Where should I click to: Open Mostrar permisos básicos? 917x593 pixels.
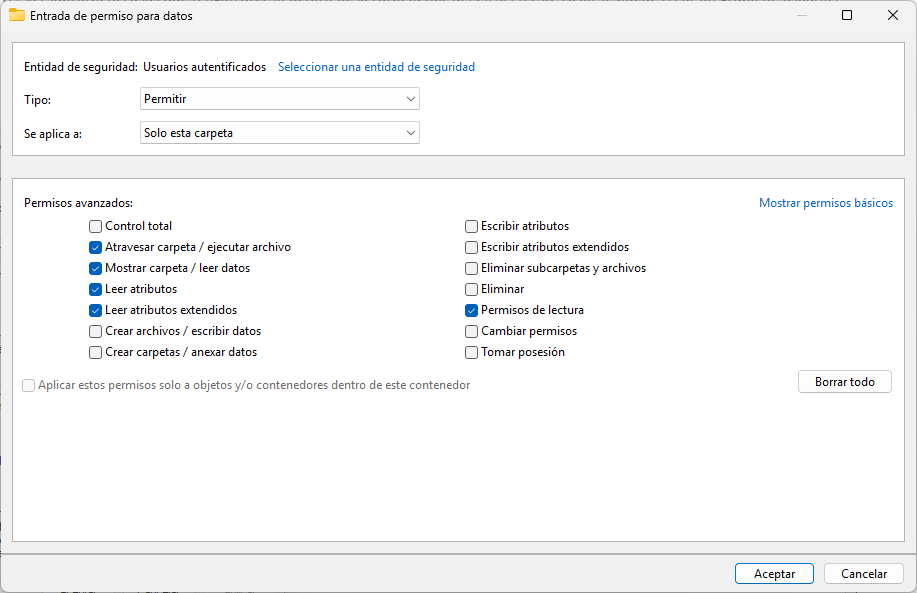pos(826,202)
